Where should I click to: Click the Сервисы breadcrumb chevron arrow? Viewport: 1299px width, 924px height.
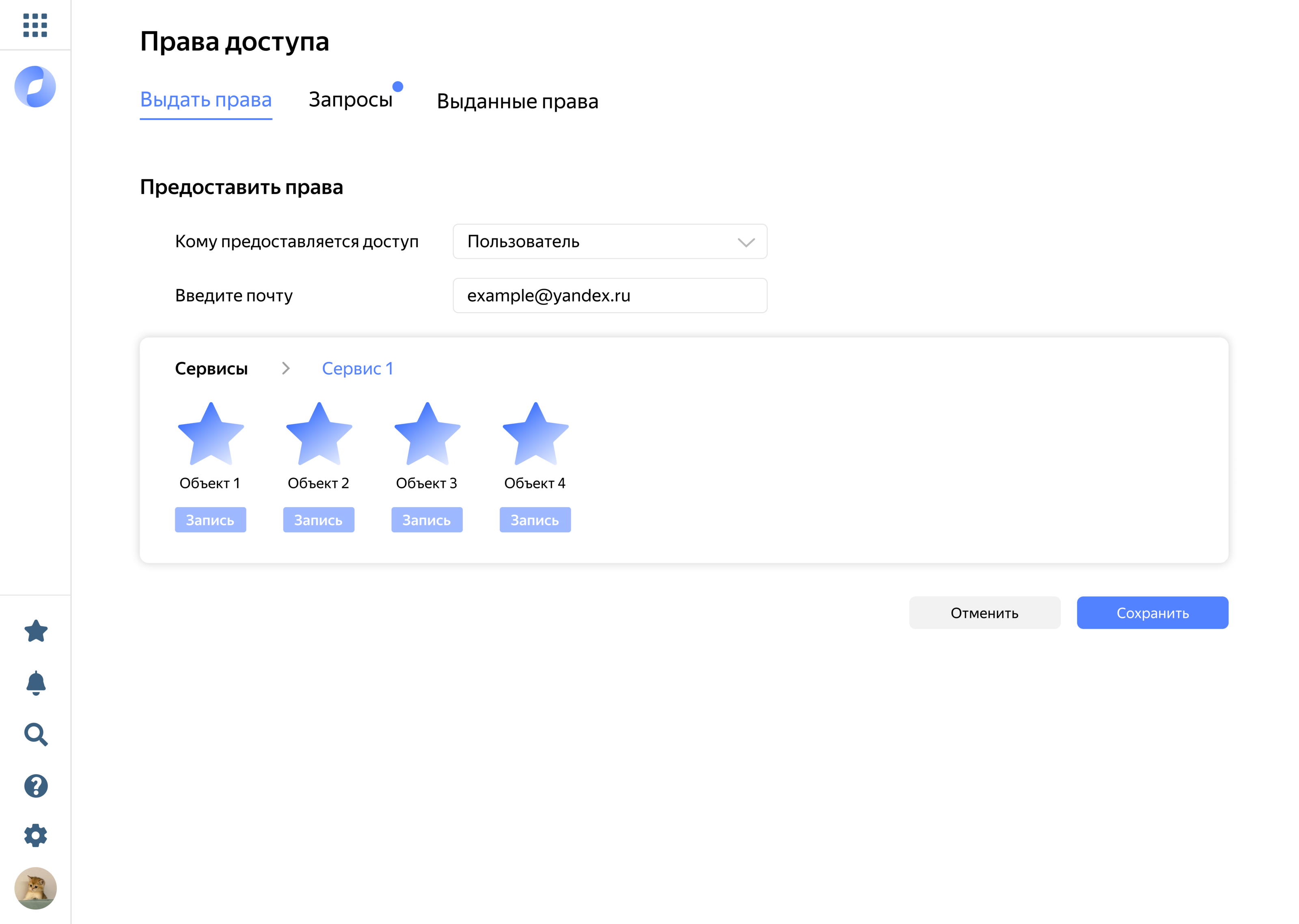285,369
